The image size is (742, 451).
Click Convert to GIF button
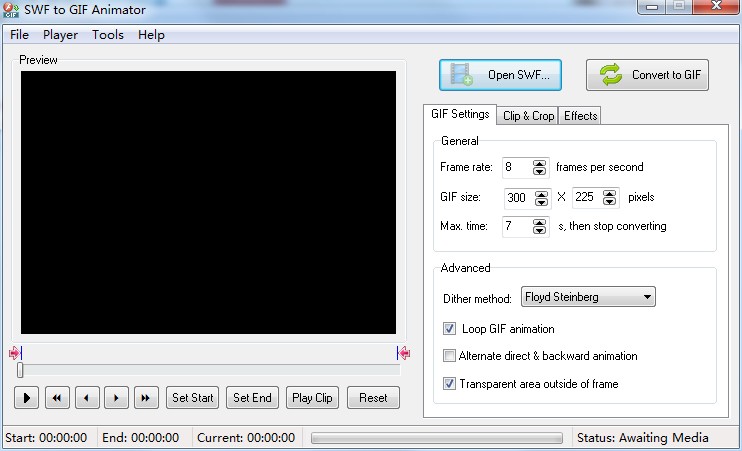pos(647,75)
